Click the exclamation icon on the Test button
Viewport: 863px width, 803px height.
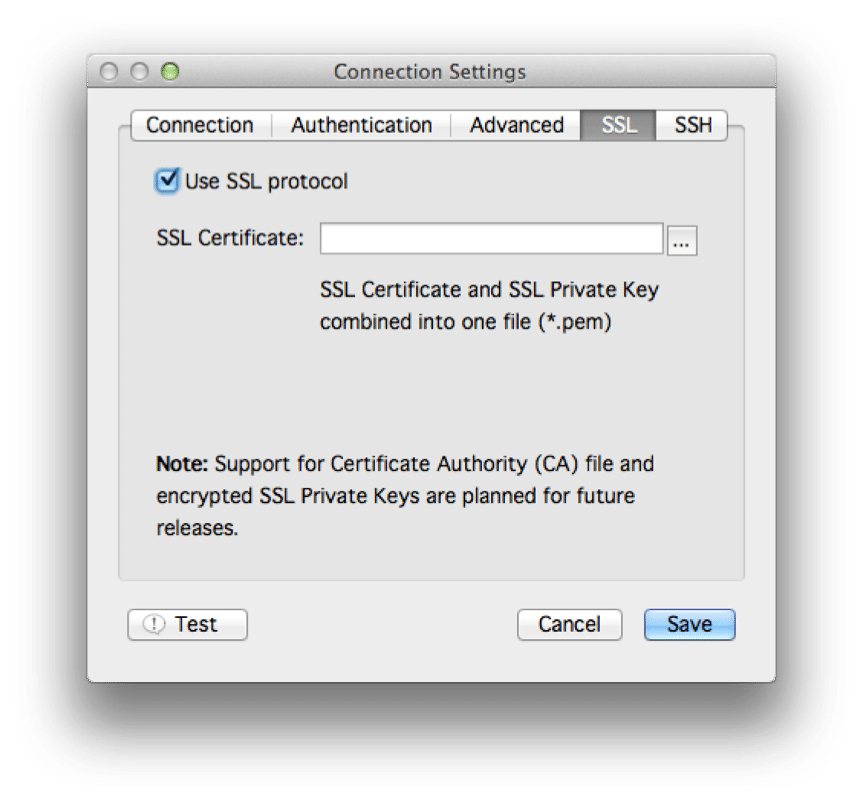tap(154, 625)
